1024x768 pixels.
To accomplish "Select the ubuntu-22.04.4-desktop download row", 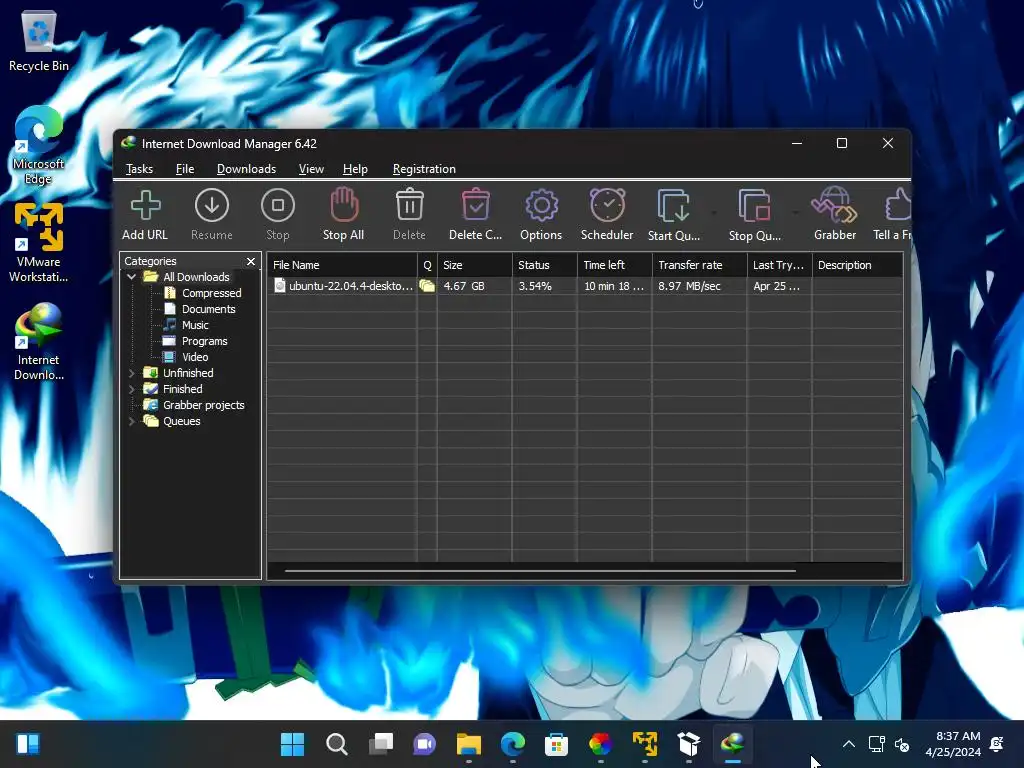I will click(x=584, y=286).
